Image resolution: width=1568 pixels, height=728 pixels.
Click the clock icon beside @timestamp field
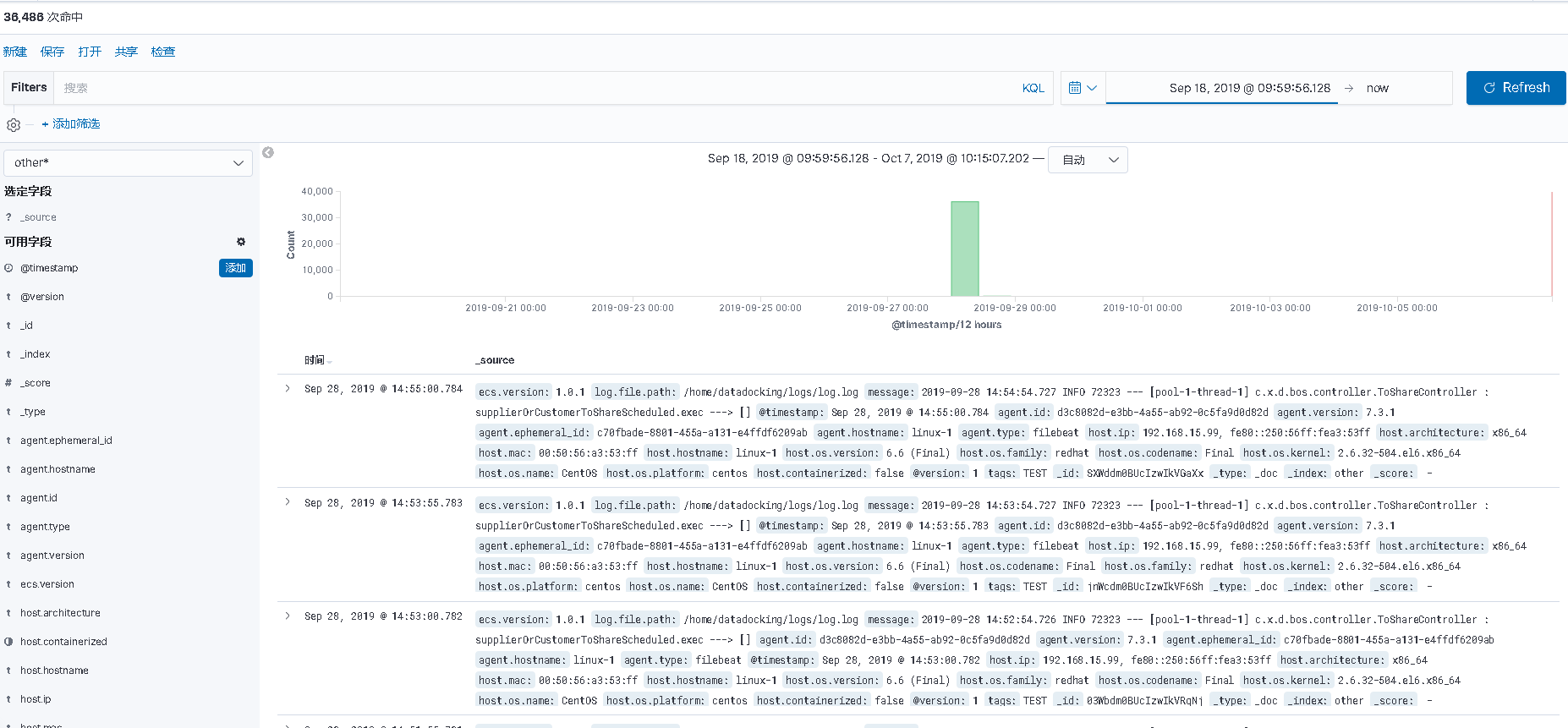click(x=8, y=268)
